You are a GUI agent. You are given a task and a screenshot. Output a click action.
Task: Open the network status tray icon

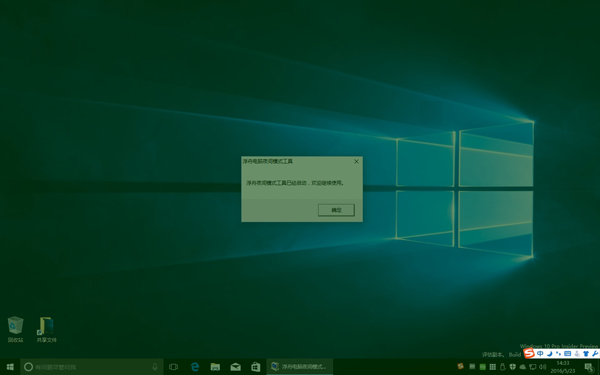tap(533, 367)
